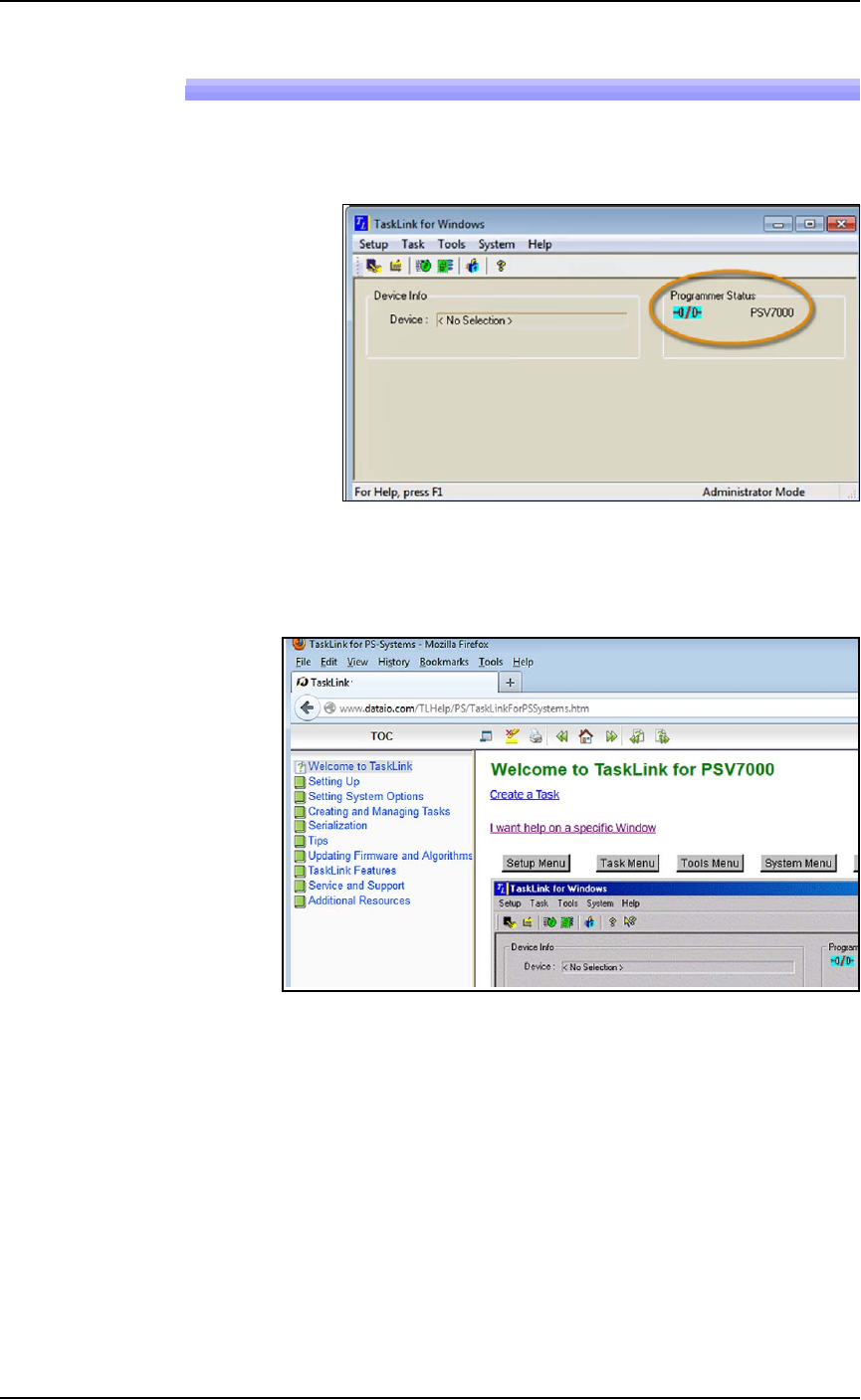Open the Firefox Bookmarks menu
861x1400 pixels.
tap(444, 662)
